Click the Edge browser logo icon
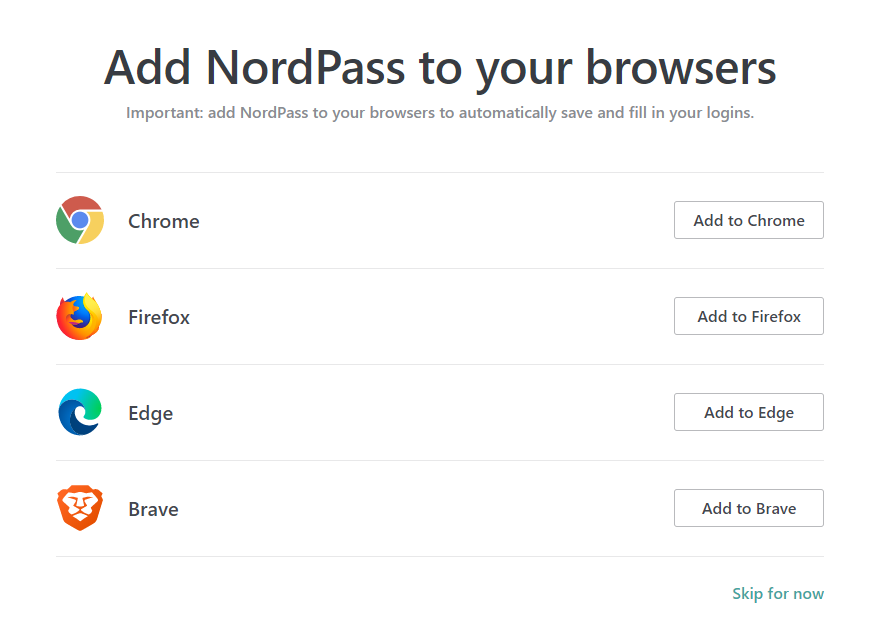The width and height of the screenshot is (879, 618). click(x=80, y=412)
